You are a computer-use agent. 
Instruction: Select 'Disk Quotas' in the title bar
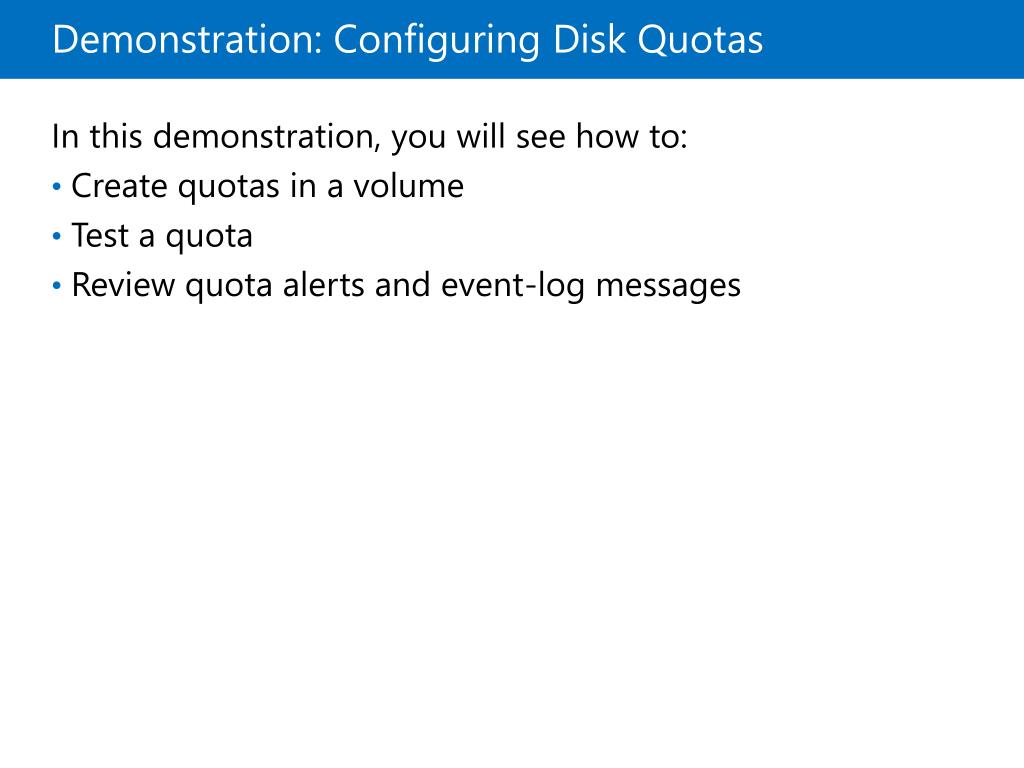[658, 40]
